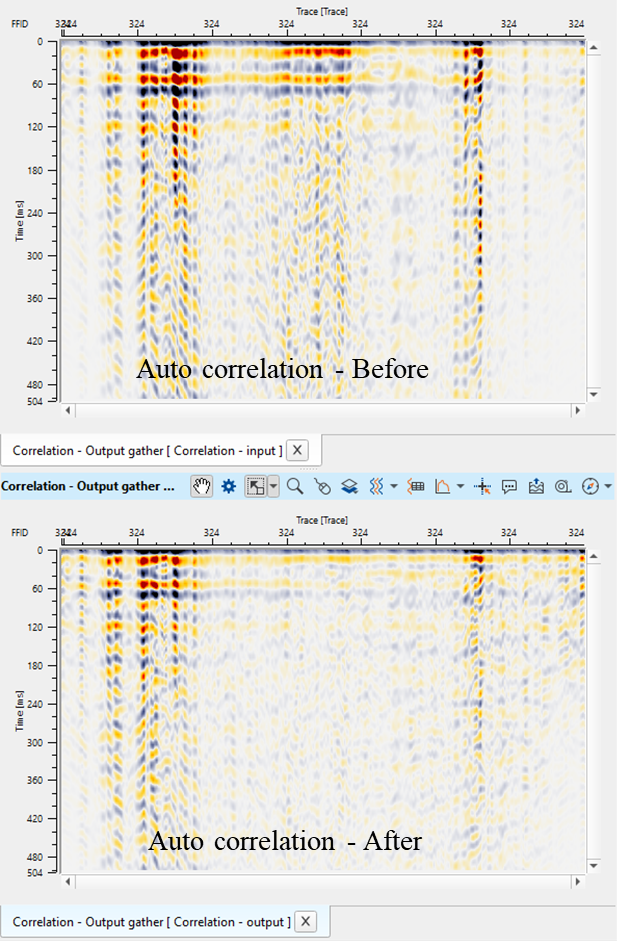Click the mouse pointer mode icon
This screenshot has width=617, height=941.
(322, 486)
